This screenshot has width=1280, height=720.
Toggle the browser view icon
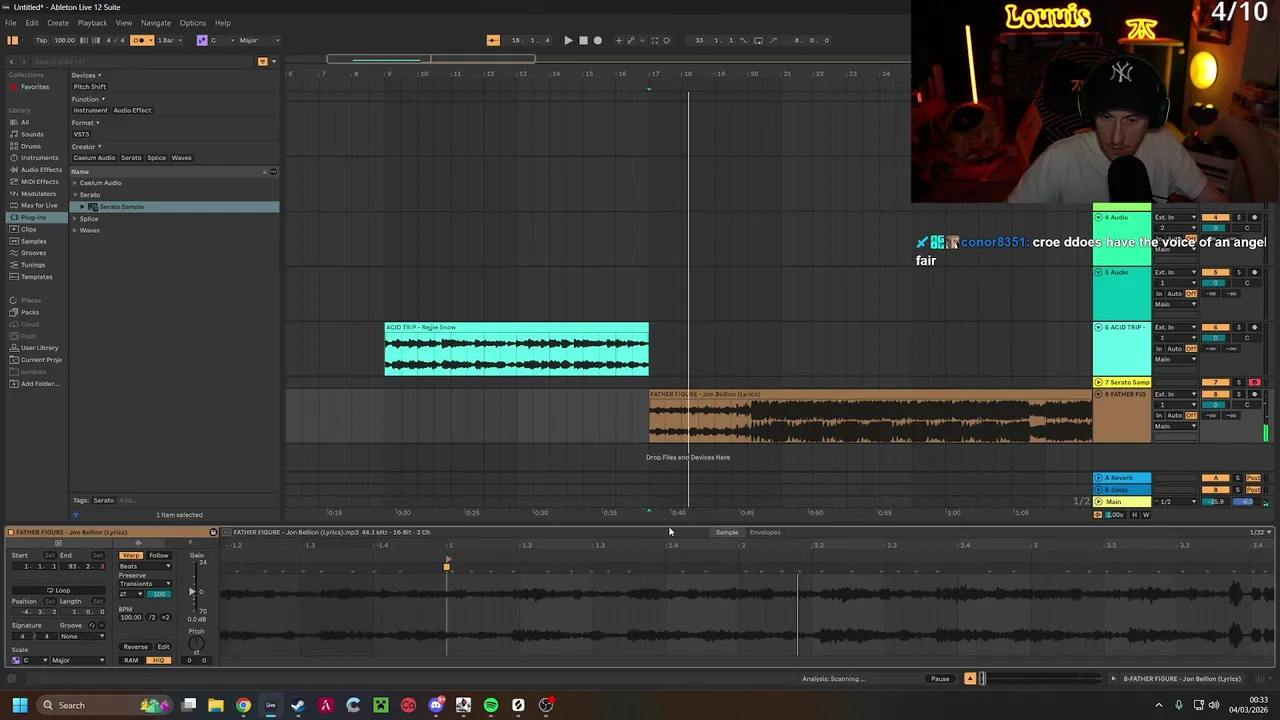point(12,40)
